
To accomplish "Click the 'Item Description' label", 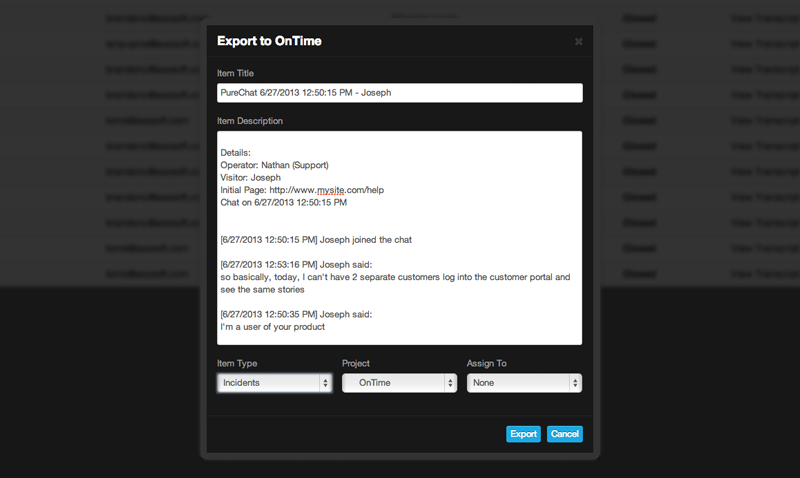I will (x=249, y=121).
